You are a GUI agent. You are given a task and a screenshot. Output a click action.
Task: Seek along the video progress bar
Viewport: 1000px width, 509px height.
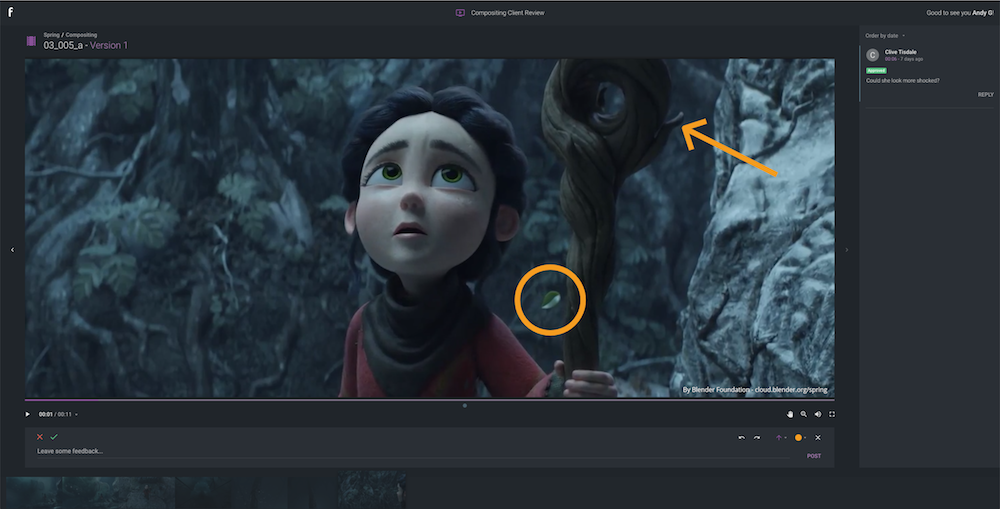tap(429, 400)
